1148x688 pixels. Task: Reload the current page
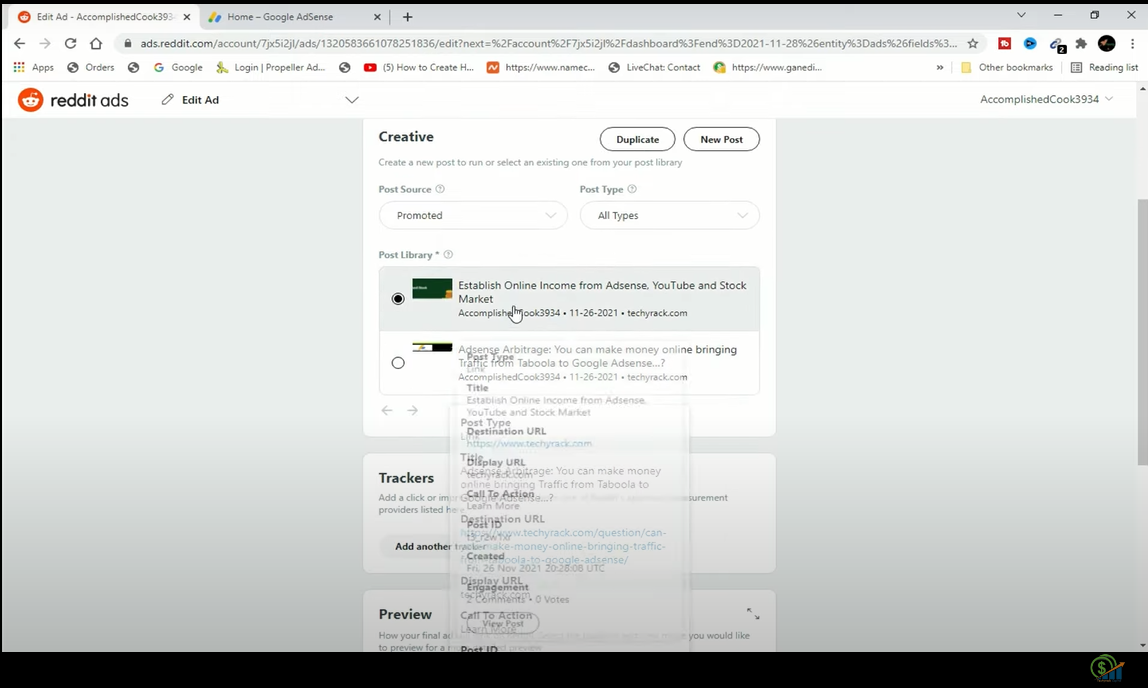click(x=70, y=43)
